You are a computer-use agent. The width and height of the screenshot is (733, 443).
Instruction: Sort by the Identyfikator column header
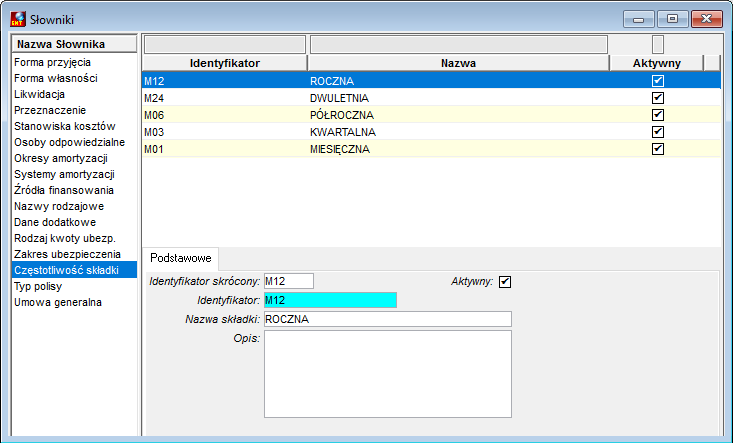[x=225, y=63]
